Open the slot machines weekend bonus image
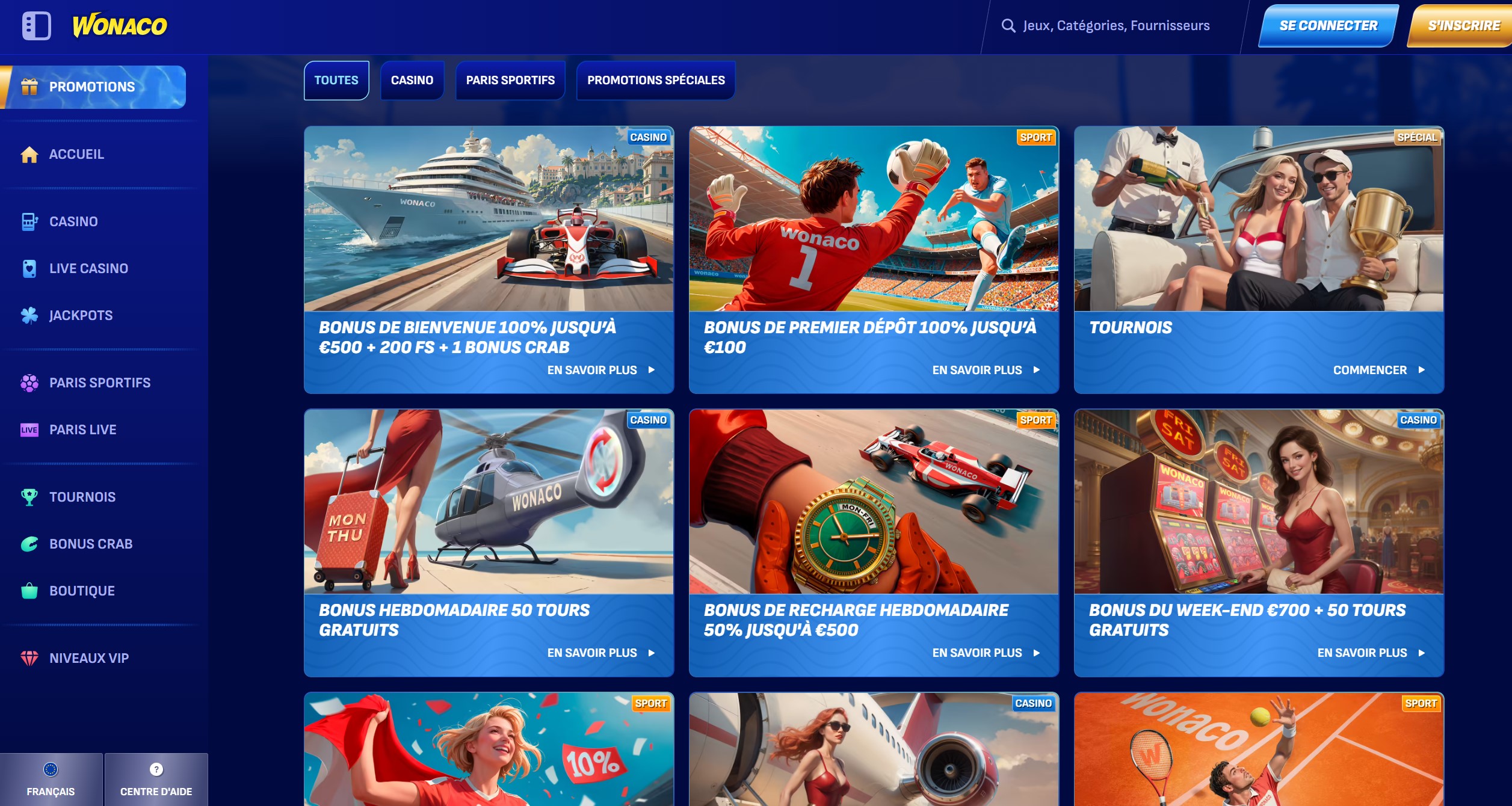Screen dimensions: 1512x806 (1259, 502)
